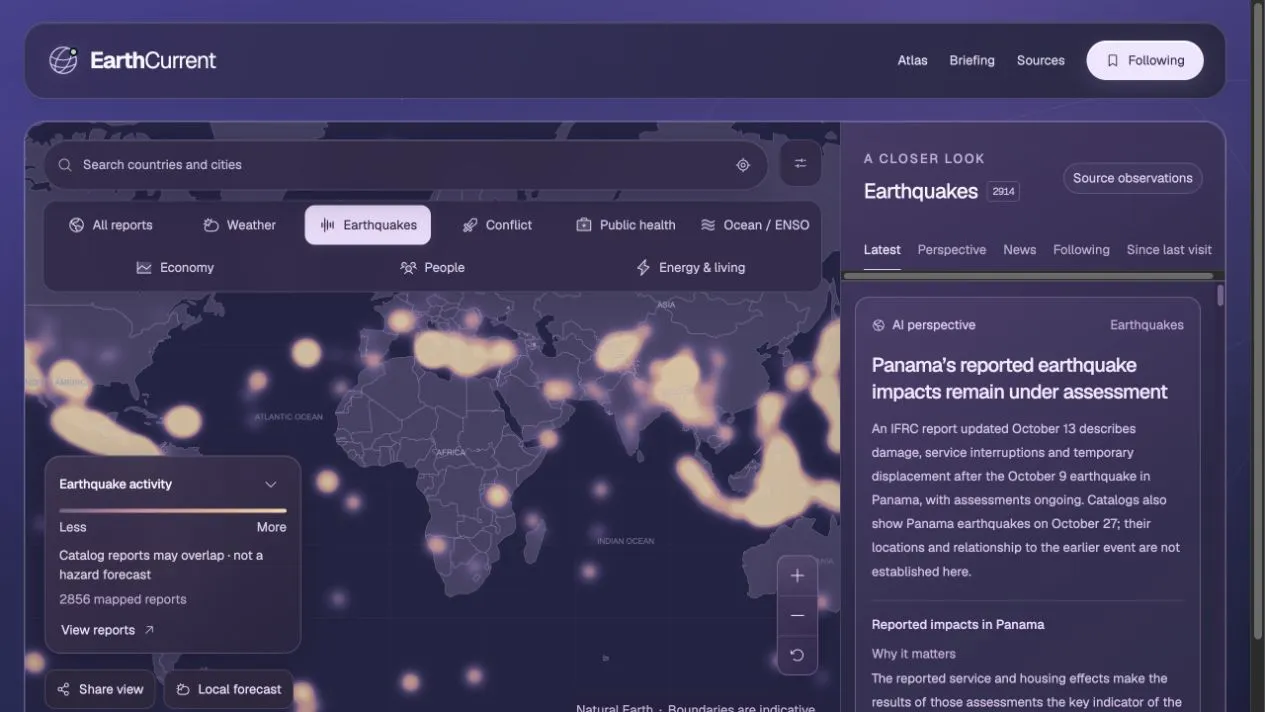The image size is (1265, 712).
Task: Select the Weather category
Action: [240, 225]
